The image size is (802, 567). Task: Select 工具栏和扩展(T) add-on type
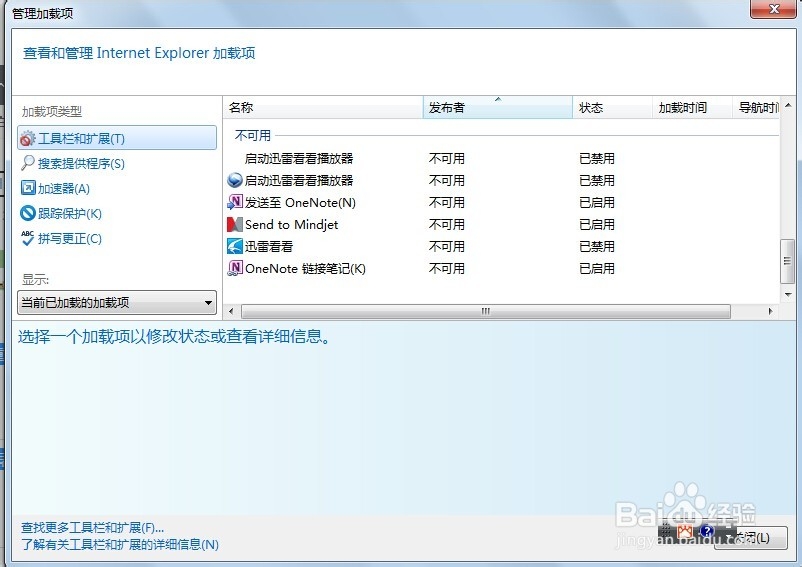(117, 138)
